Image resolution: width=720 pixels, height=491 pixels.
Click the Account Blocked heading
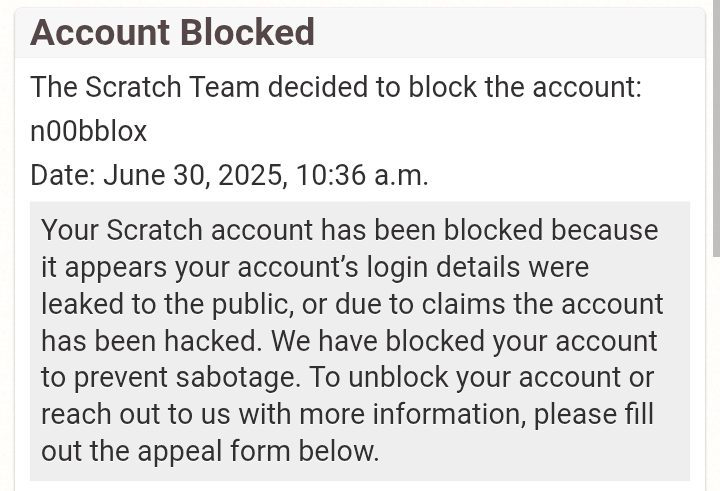(x=172, y=33)
